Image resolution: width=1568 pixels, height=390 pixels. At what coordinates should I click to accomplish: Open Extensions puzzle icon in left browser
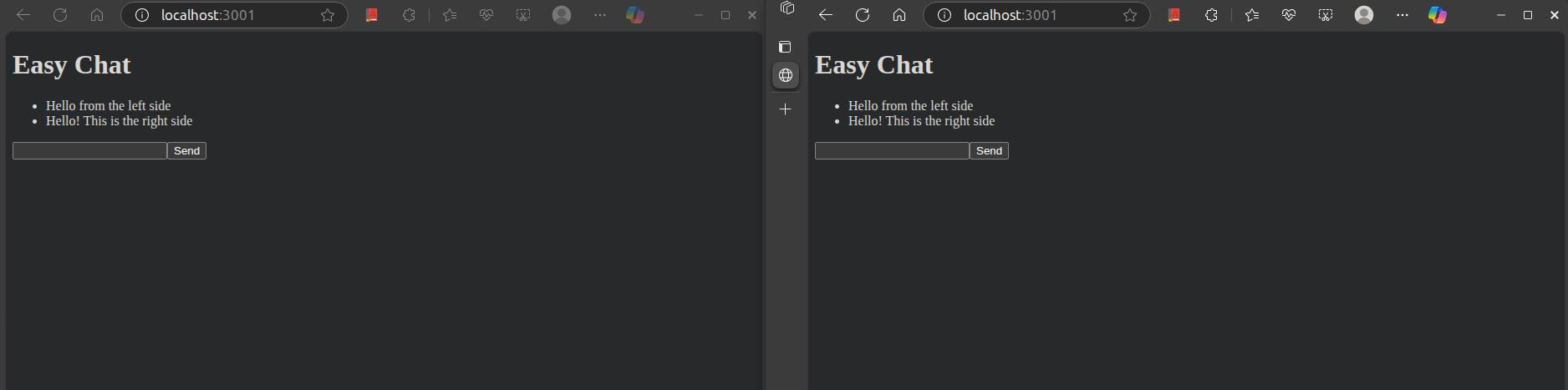tap(409, 15)
